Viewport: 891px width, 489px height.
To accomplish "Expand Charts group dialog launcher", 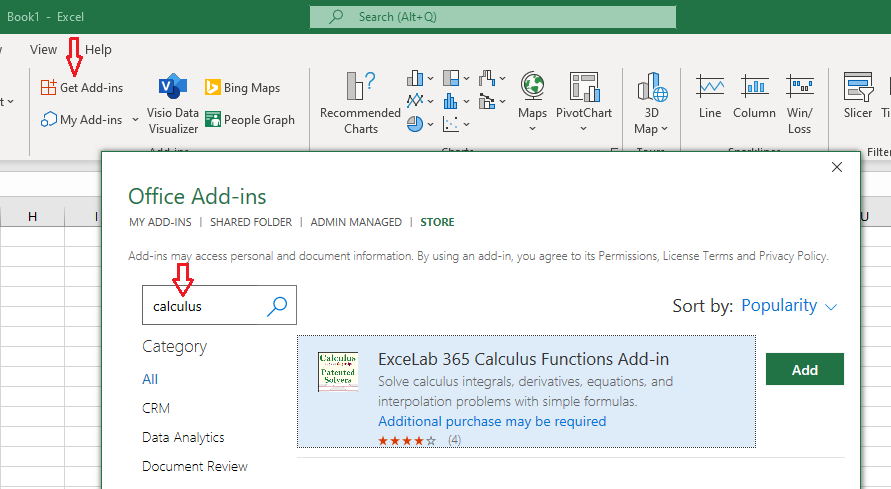I will (614, 151).
